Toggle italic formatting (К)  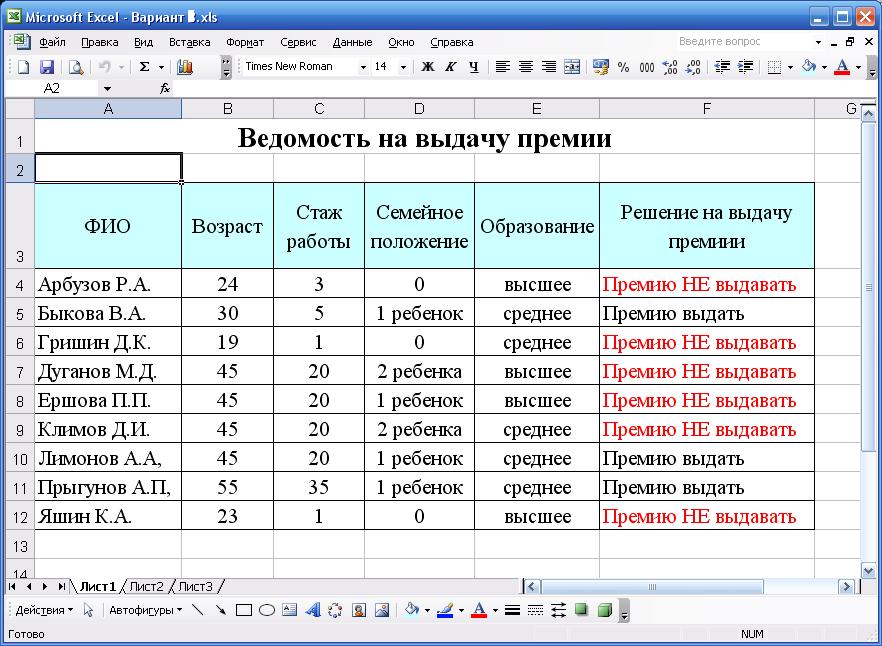point(452,70)
